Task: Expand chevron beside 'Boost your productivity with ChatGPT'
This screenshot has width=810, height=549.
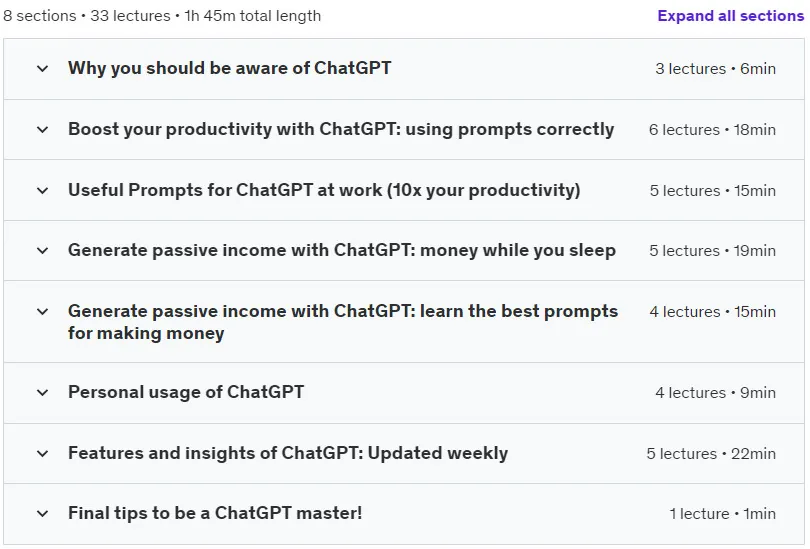Action: pos(43,130)
